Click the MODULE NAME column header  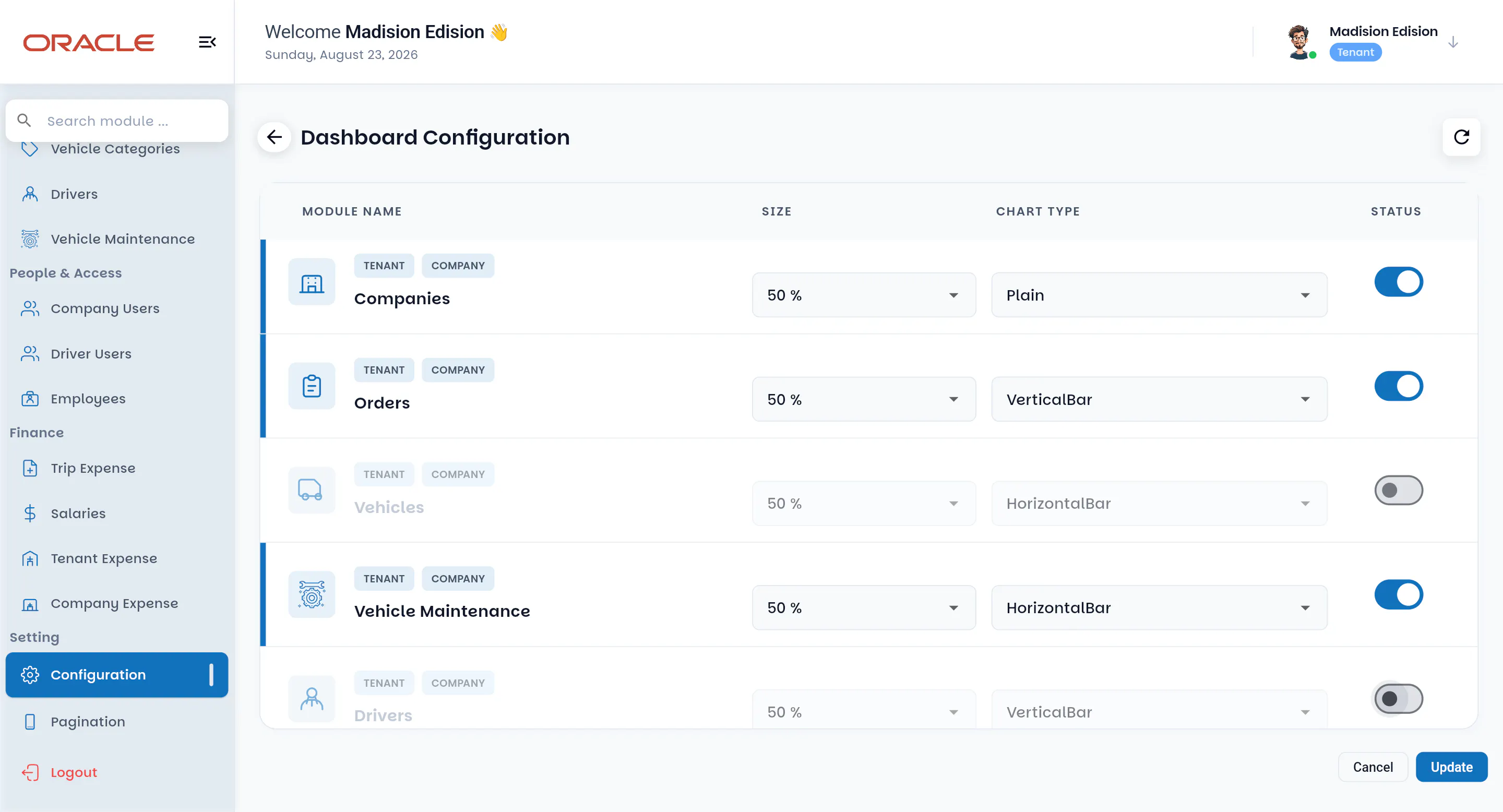(x=352, y=211)
